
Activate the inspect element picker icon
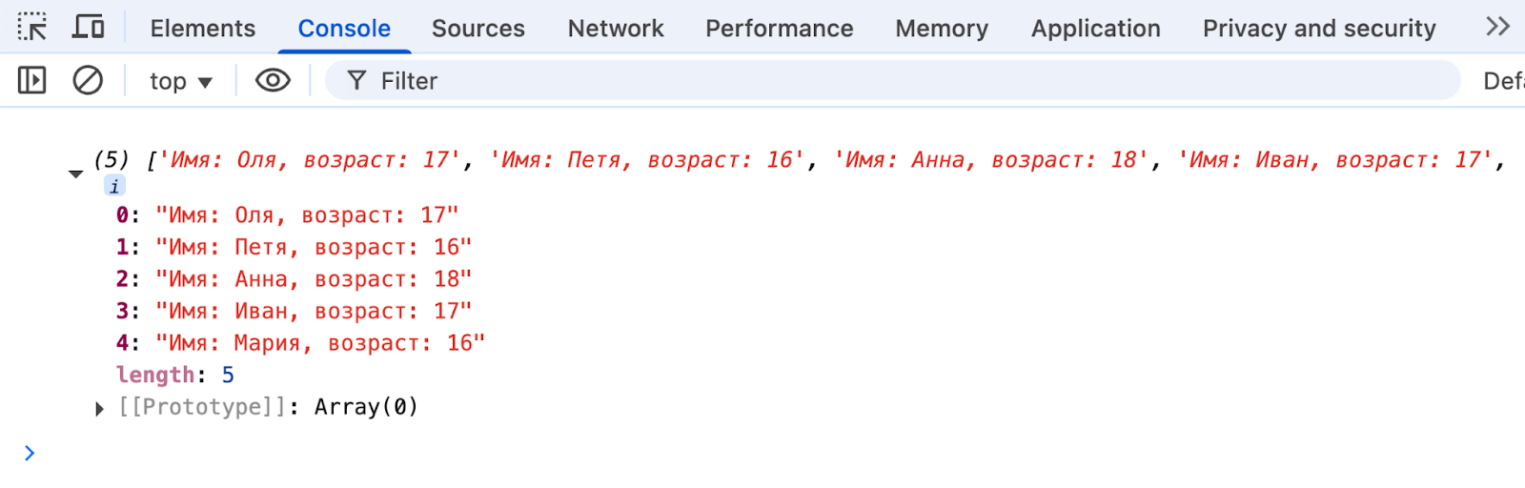(33, 27)
